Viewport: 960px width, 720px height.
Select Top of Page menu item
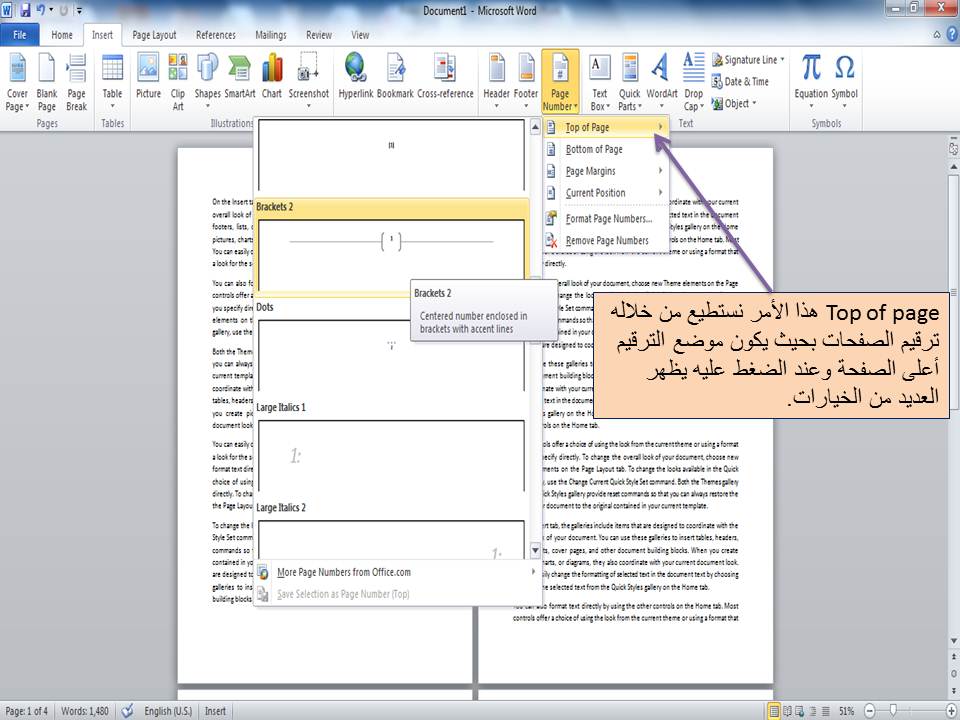point(606,127)
